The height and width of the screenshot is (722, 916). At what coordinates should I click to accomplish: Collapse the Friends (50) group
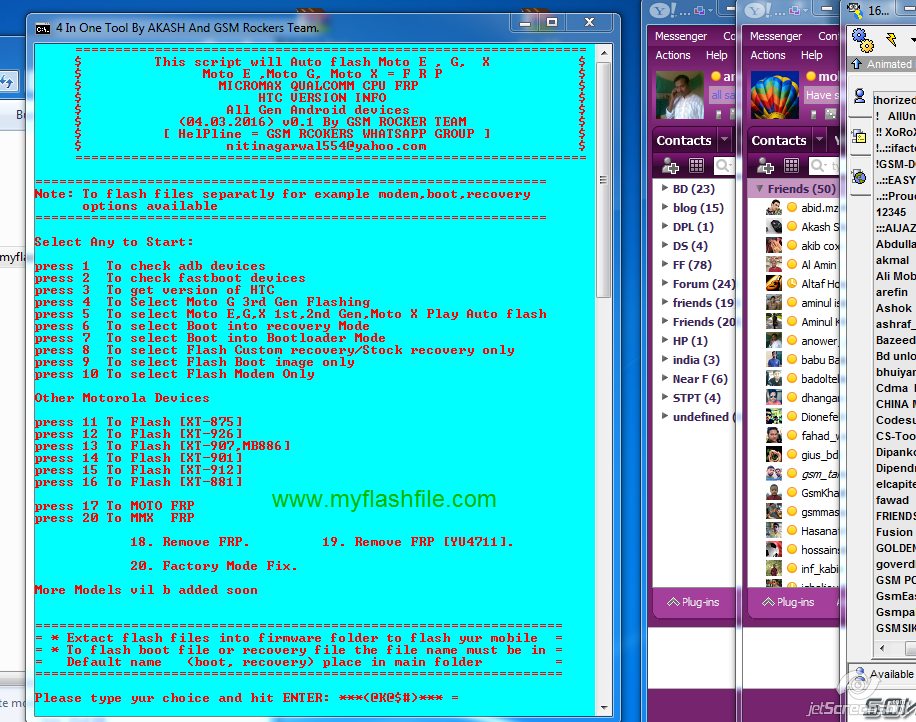[759, 189]
